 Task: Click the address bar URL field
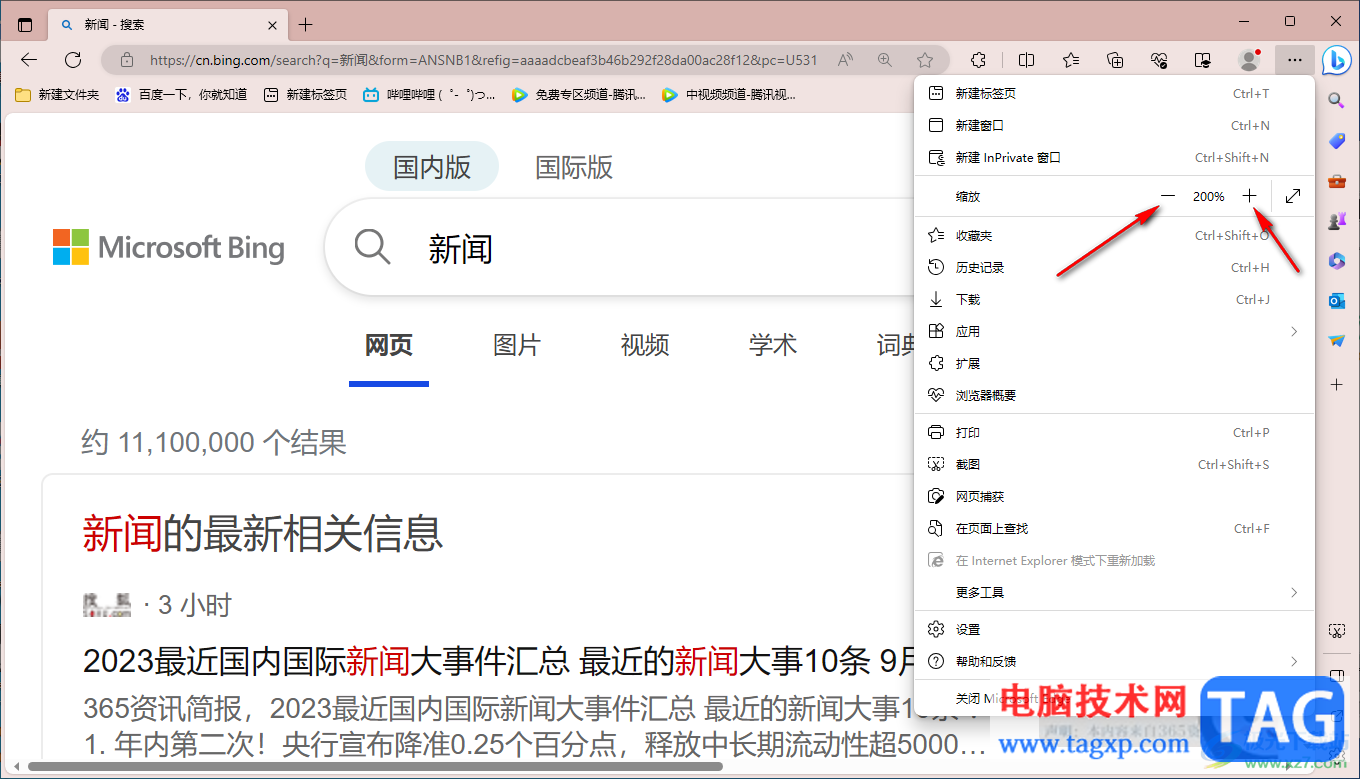(x=484, y=60)
